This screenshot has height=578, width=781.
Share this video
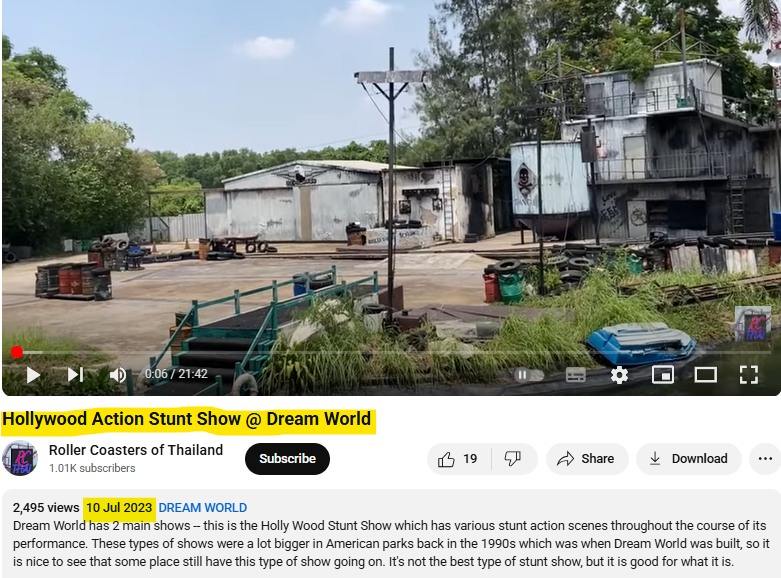click(x=587, y=458)
